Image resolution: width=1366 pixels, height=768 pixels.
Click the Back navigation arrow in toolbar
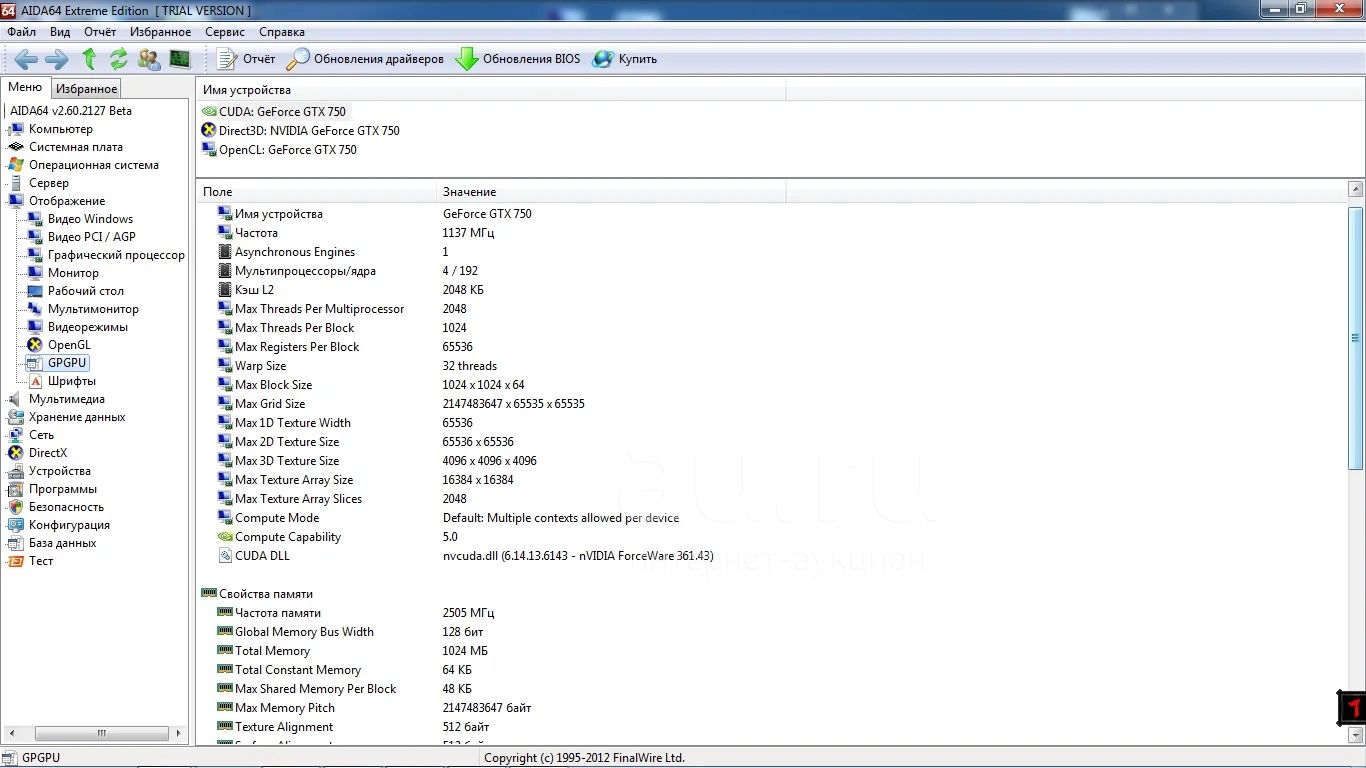(x=26, y=59)
